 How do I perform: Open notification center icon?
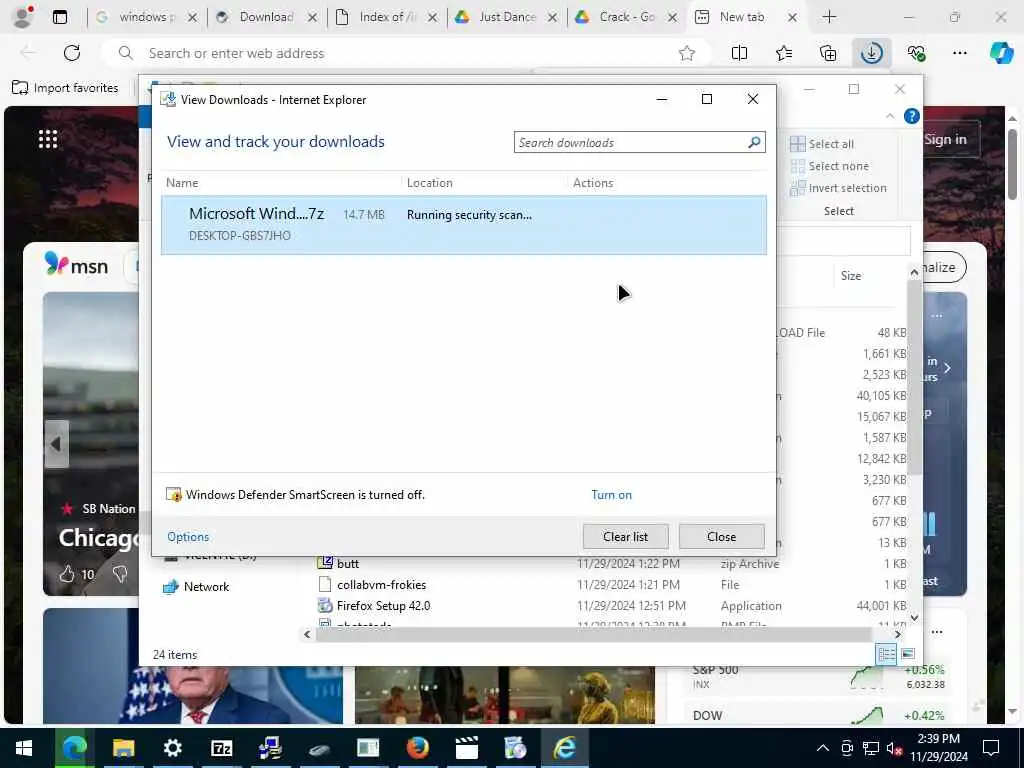[x=991, y=748]
